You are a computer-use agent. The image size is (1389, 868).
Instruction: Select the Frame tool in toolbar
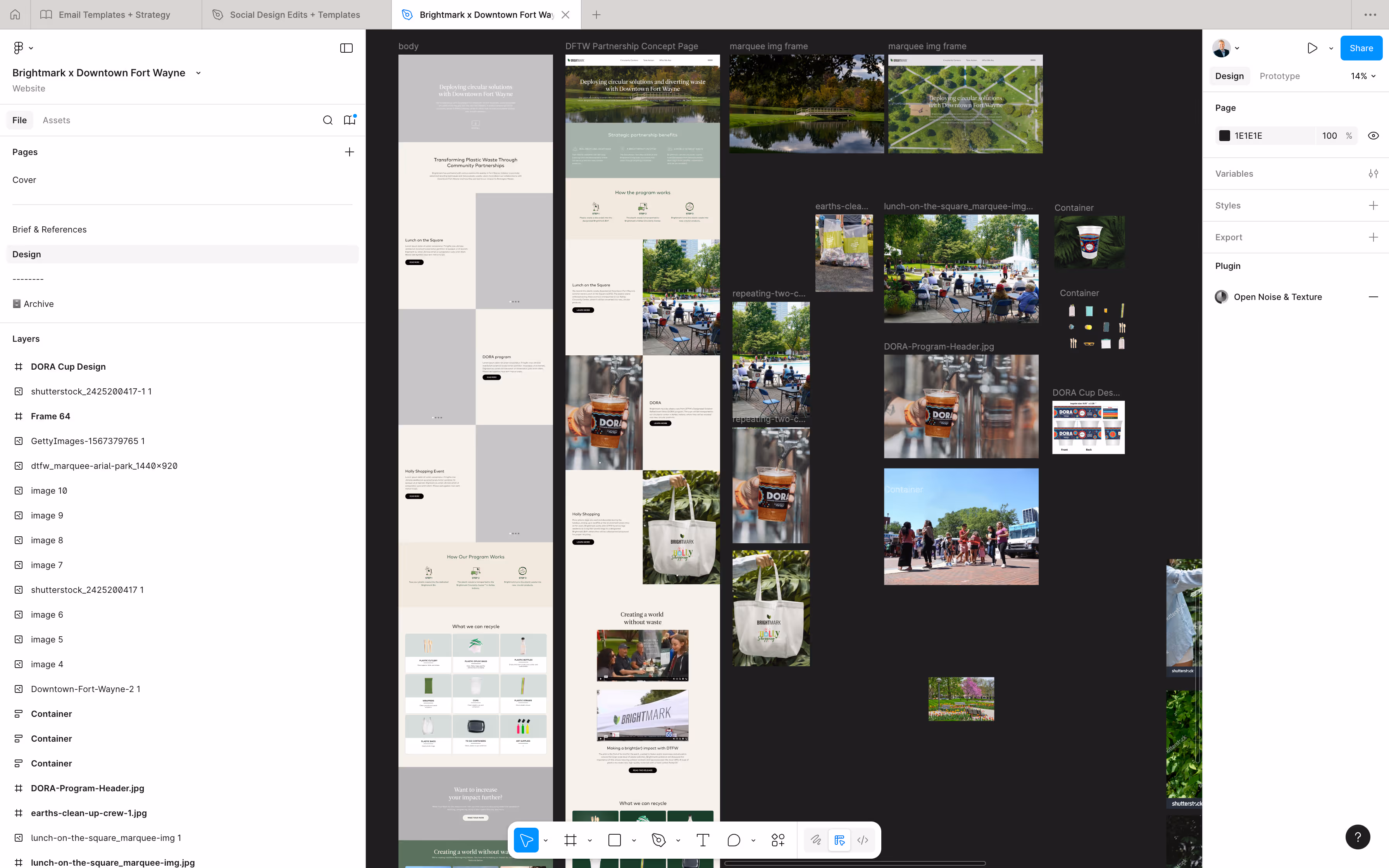click(570, 840)
